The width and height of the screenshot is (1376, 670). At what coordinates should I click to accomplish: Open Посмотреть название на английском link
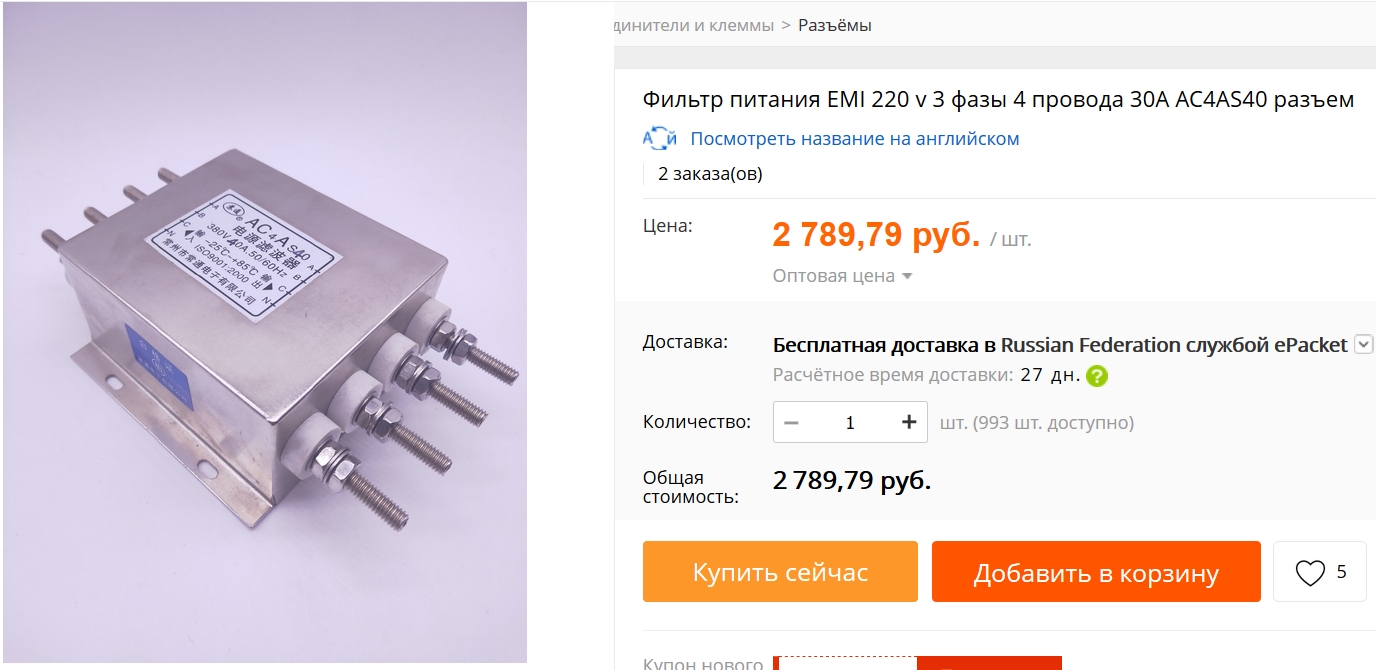[855, 139]
